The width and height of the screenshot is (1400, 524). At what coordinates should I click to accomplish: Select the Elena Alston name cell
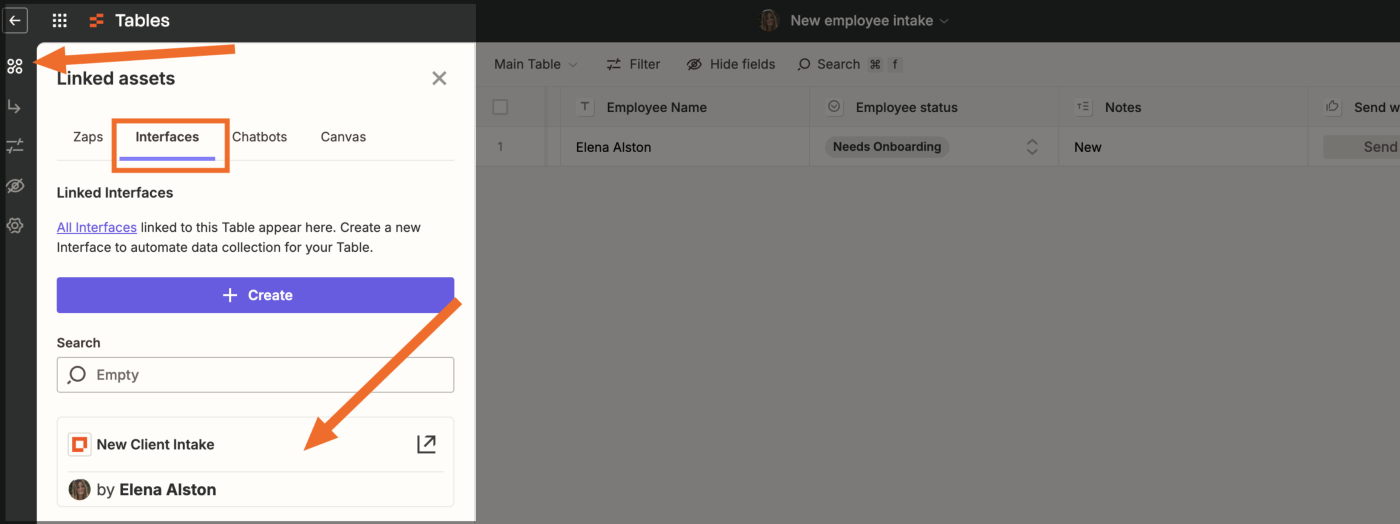(684, 147)
